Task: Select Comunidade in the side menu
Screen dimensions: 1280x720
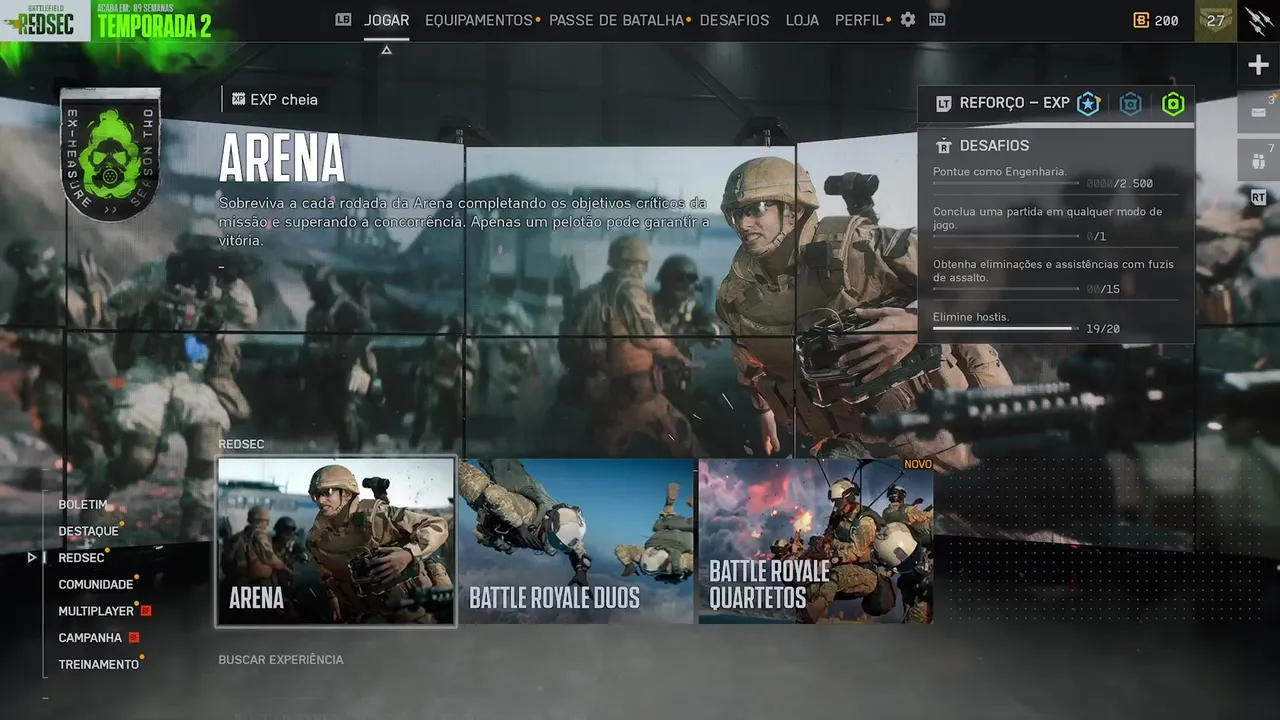Action: (95, 584)
